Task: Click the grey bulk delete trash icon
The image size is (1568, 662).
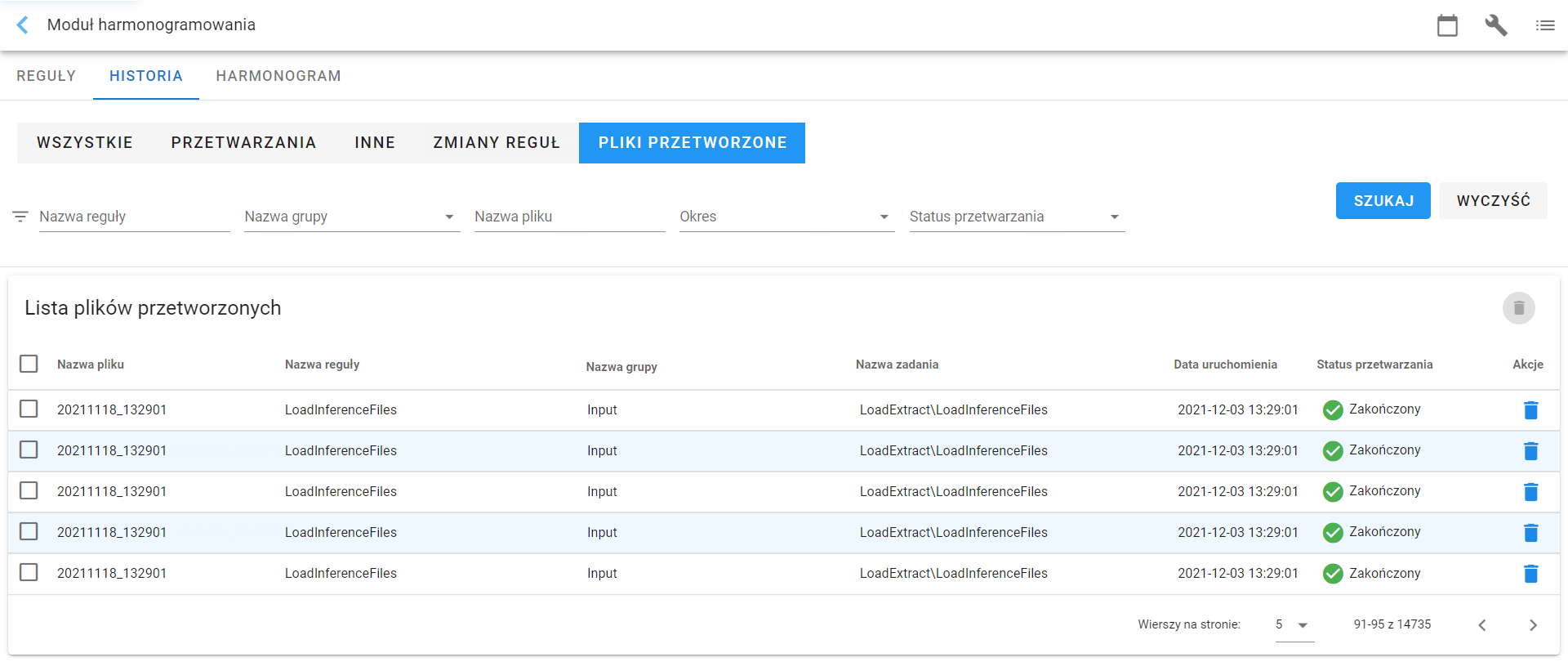Action: 1519,308
